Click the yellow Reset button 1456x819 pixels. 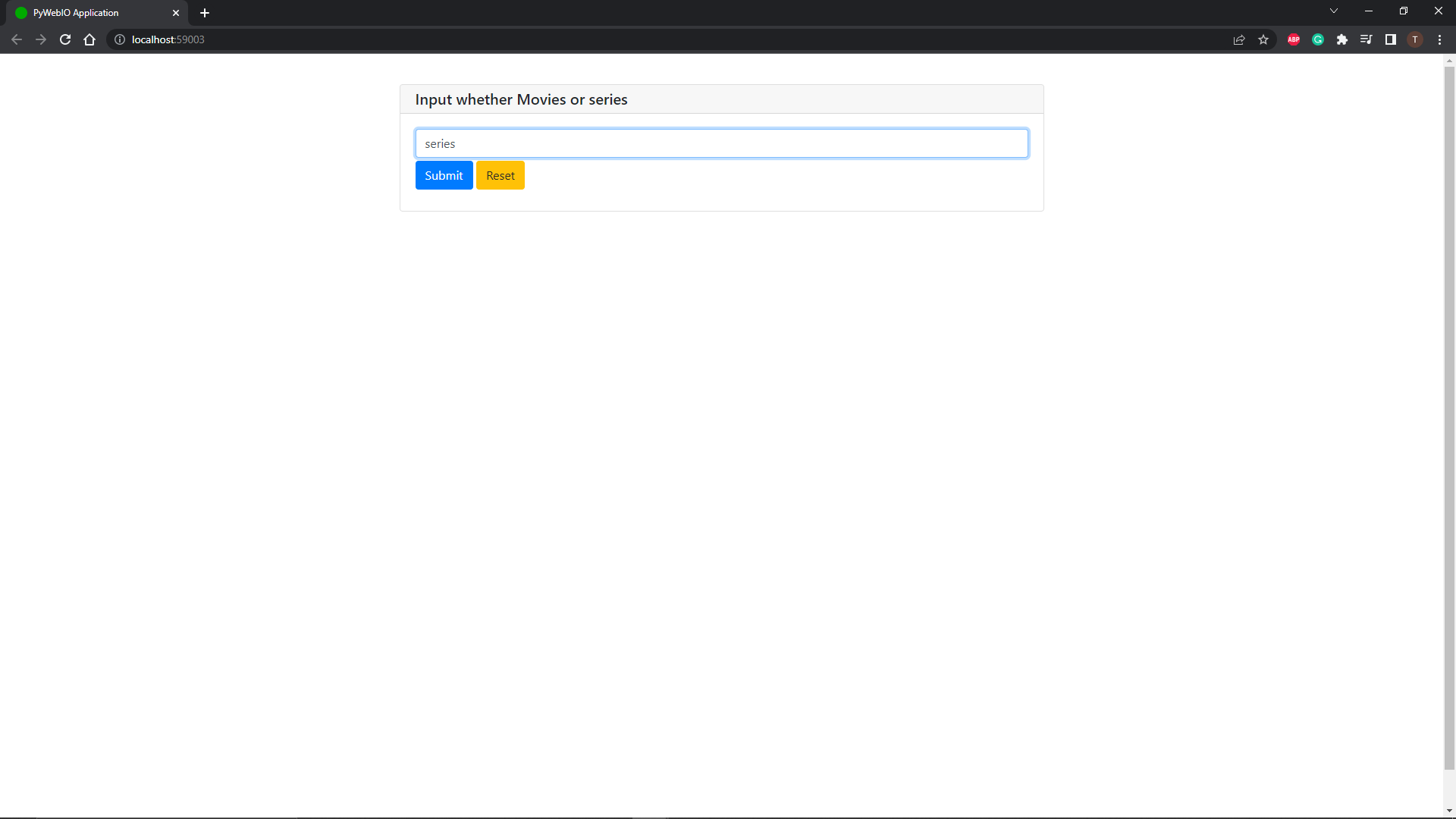[x=500, y=175]
